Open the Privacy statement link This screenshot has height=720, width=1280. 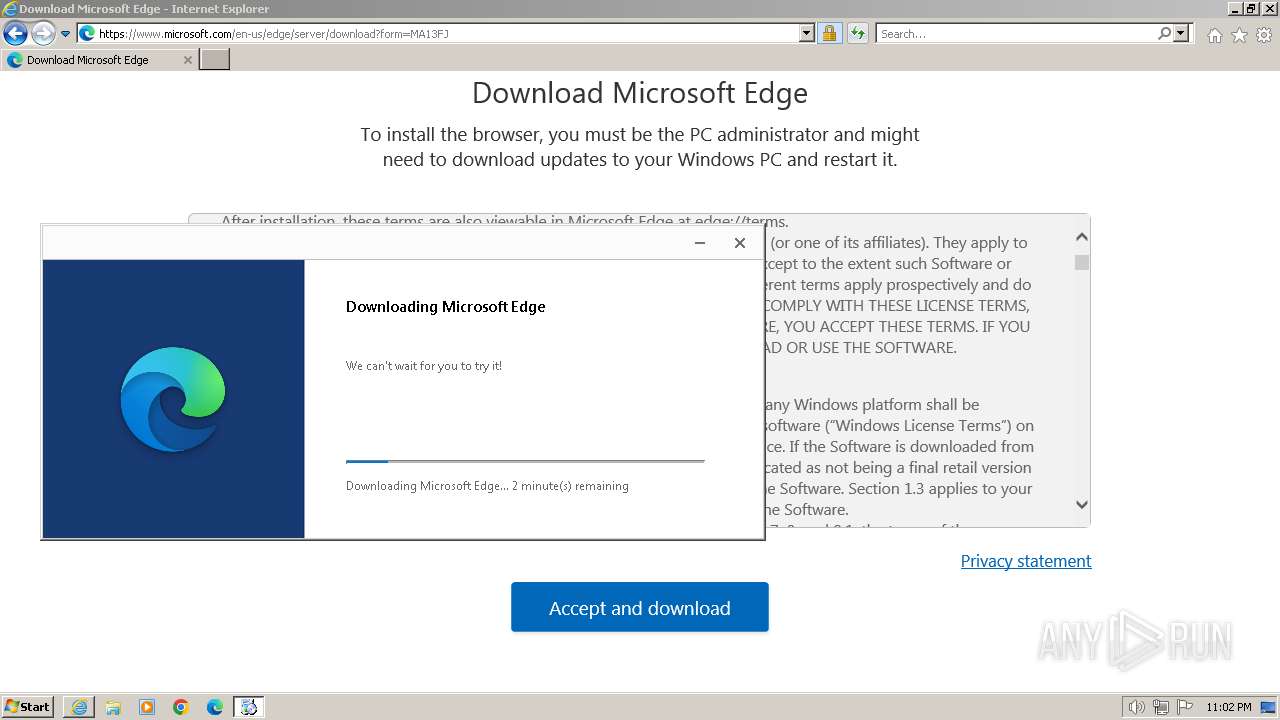click(1026, 561)
